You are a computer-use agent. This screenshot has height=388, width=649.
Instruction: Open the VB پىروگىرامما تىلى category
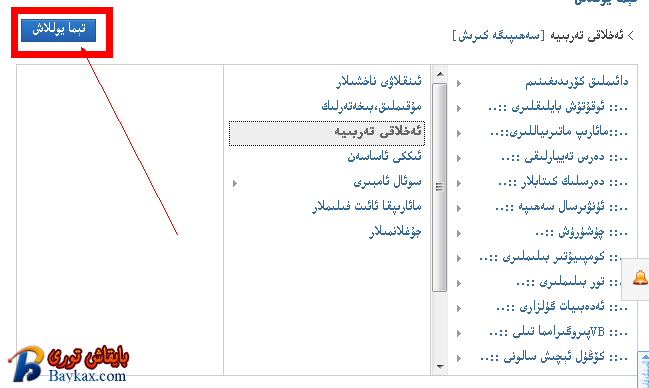558,332
